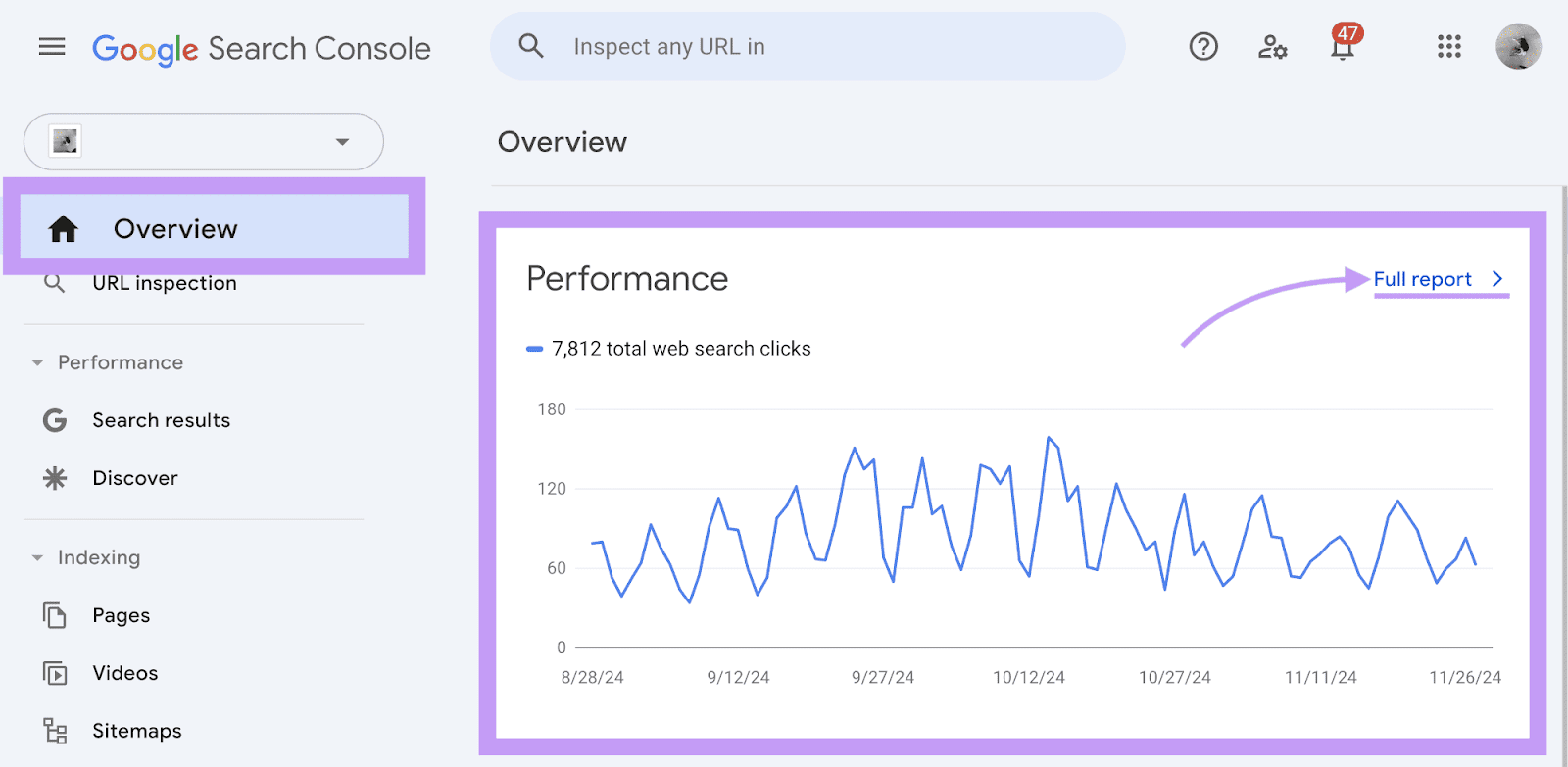Open the Help question mark icon
This screenshot has width=1568, height=767.
(1203, 46)
